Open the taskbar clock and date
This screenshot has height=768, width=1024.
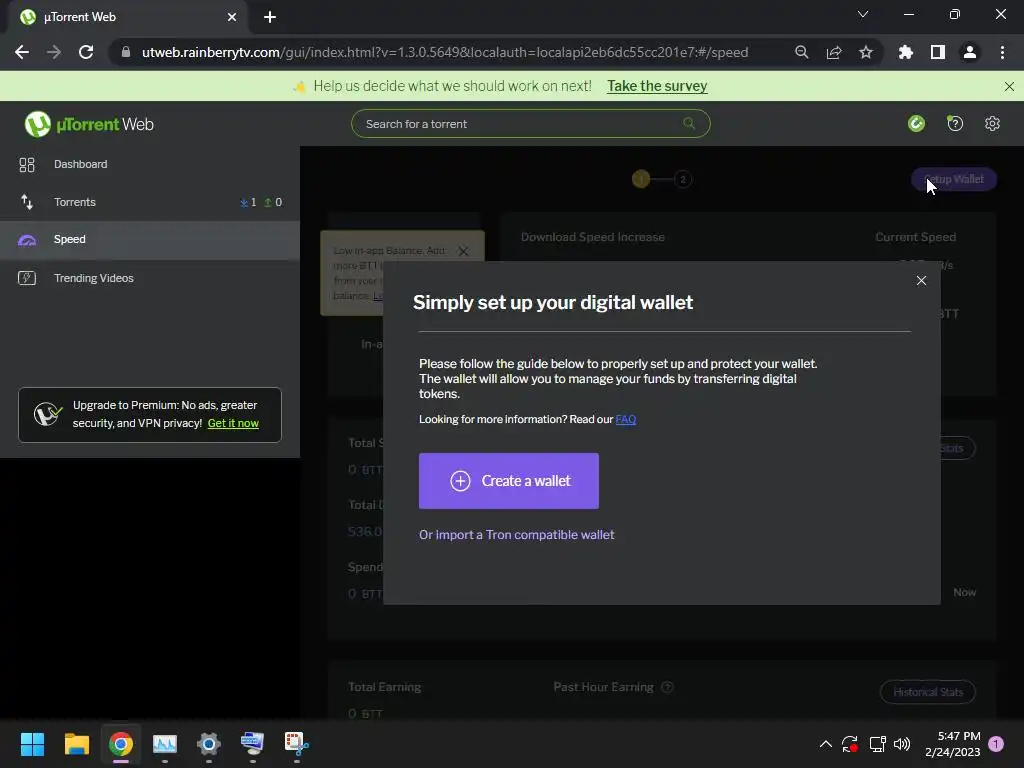953,744
